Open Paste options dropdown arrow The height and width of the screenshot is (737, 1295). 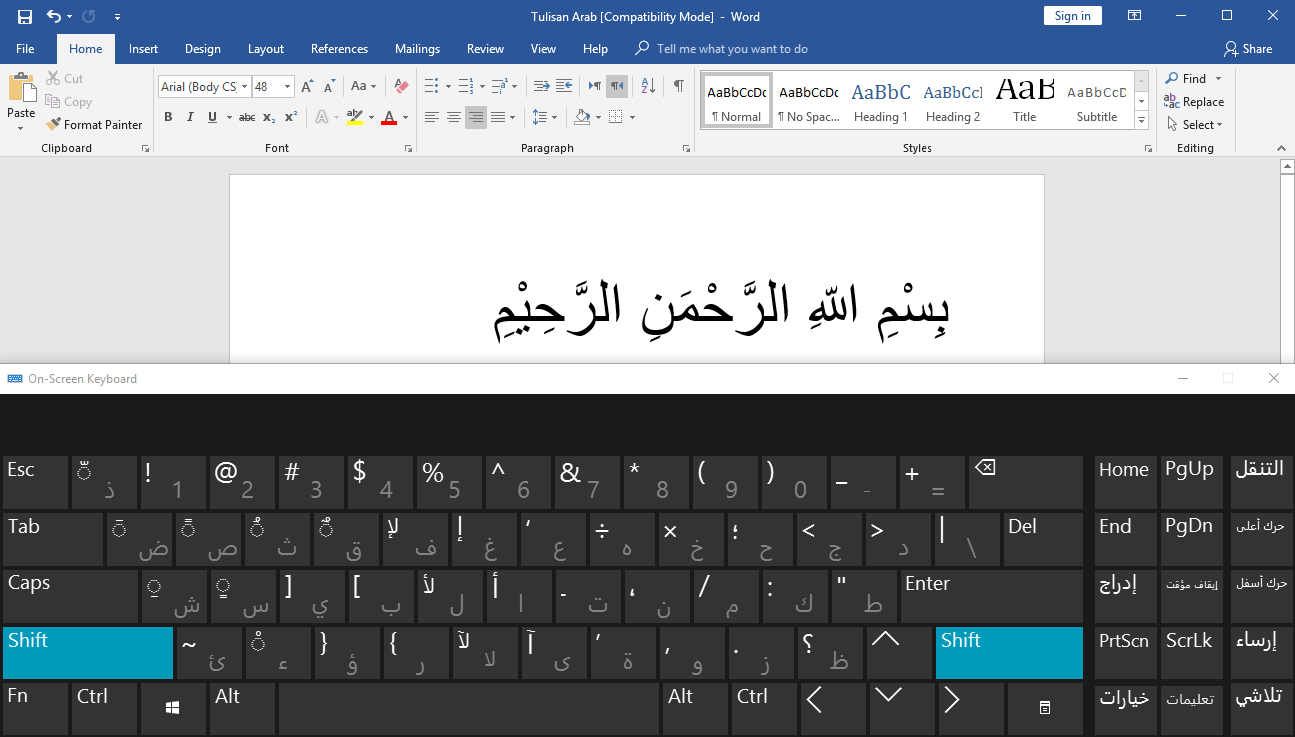(22, 127)
